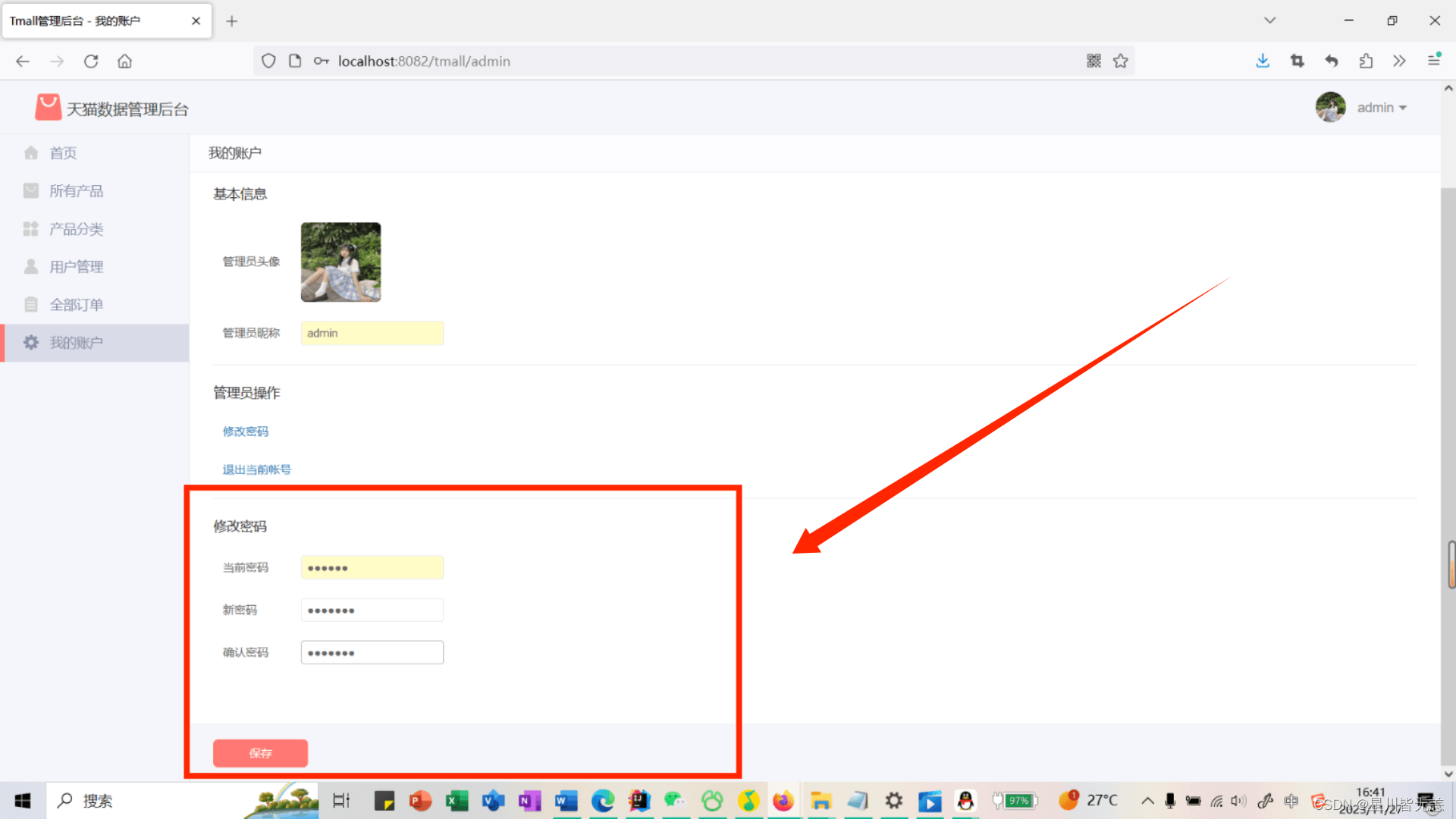Focus the 新密码 password field
1456x819 pixels.
pyautogui.click(x=372, y=610)
